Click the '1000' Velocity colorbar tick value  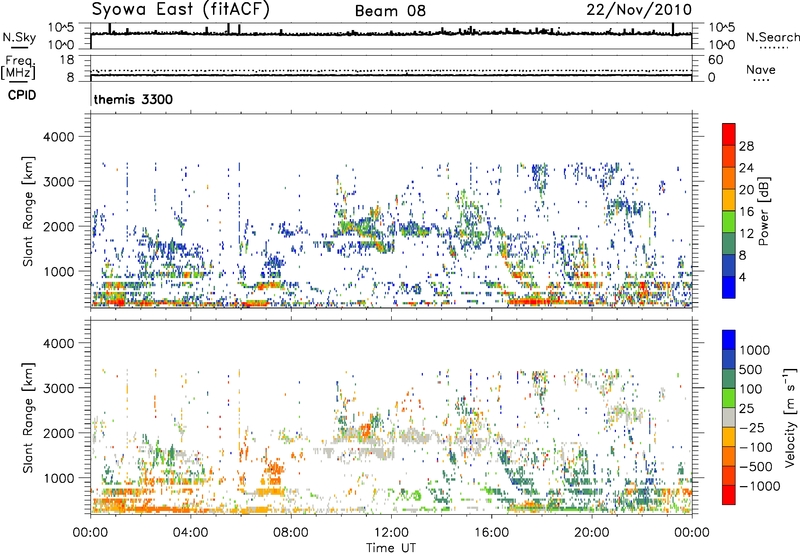[754, 350]
